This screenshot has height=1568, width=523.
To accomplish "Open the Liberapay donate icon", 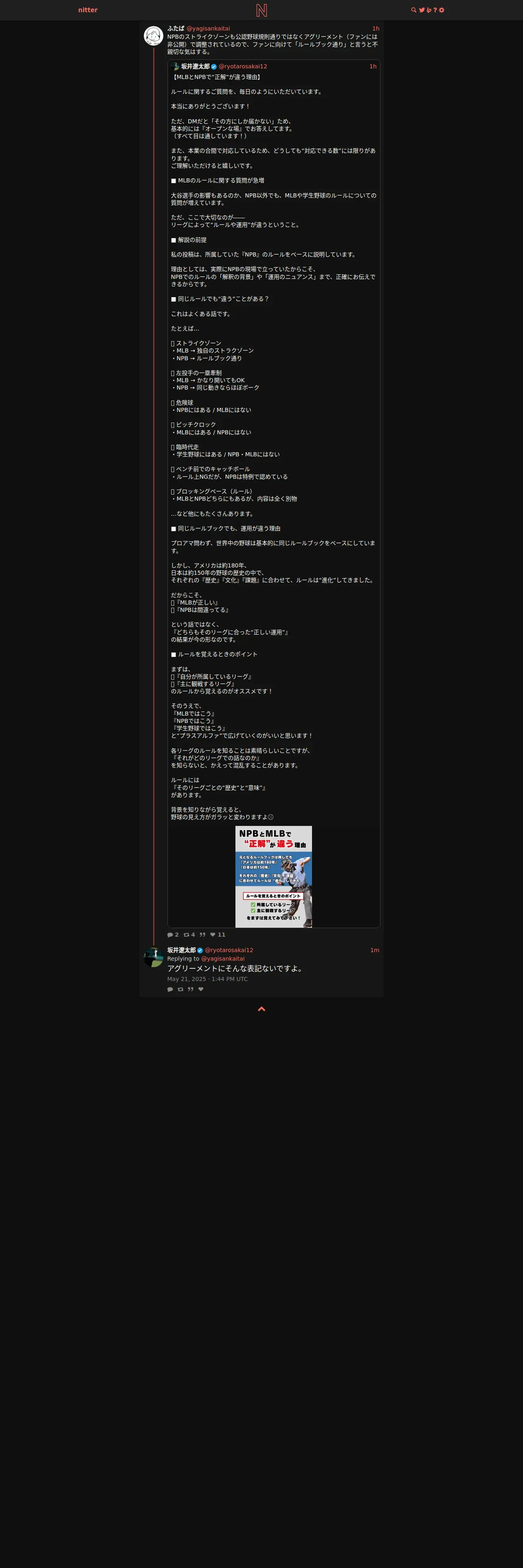I will pos(429,10).
